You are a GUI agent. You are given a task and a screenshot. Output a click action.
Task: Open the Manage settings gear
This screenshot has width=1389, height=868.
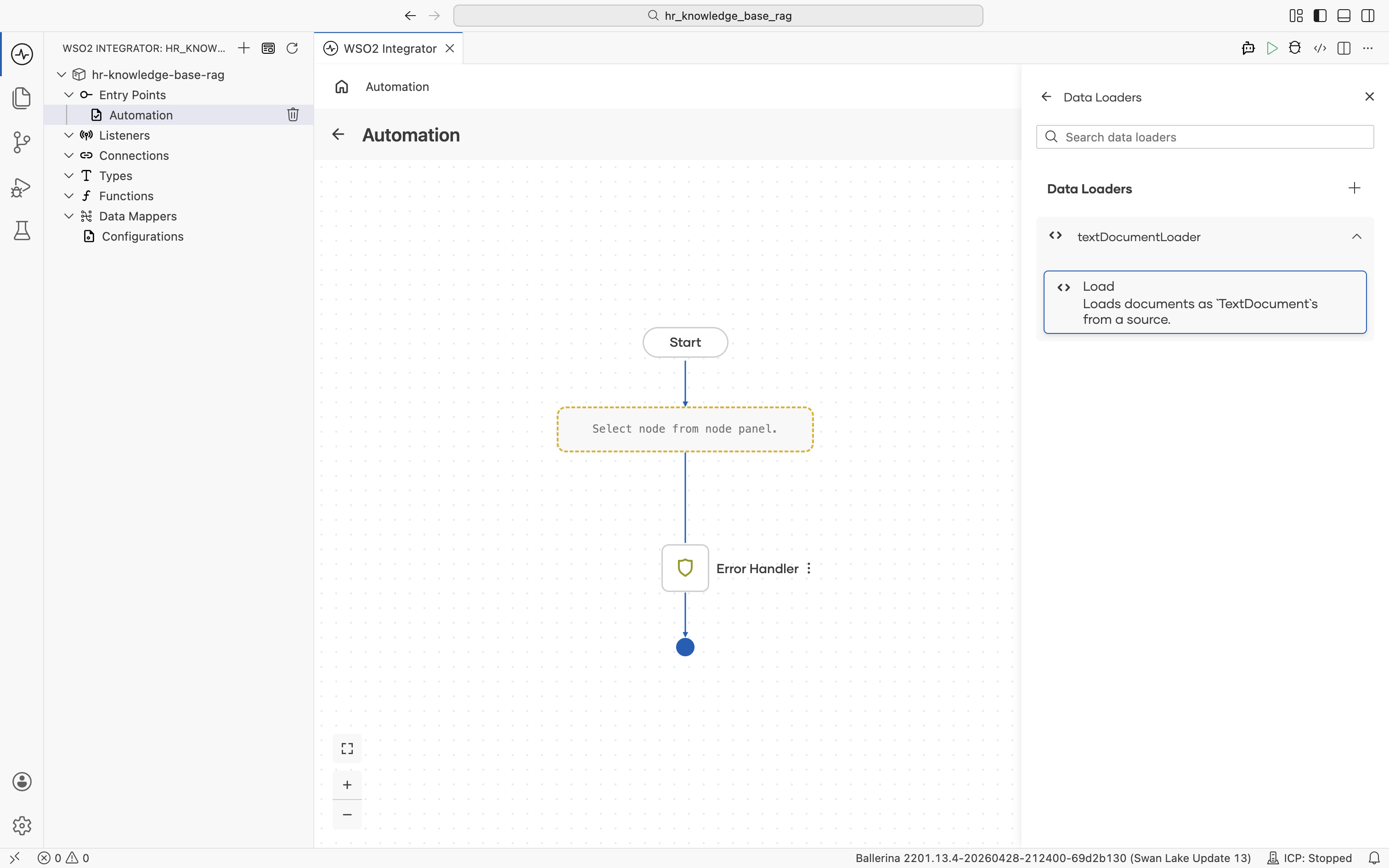(x=22, y=826)
